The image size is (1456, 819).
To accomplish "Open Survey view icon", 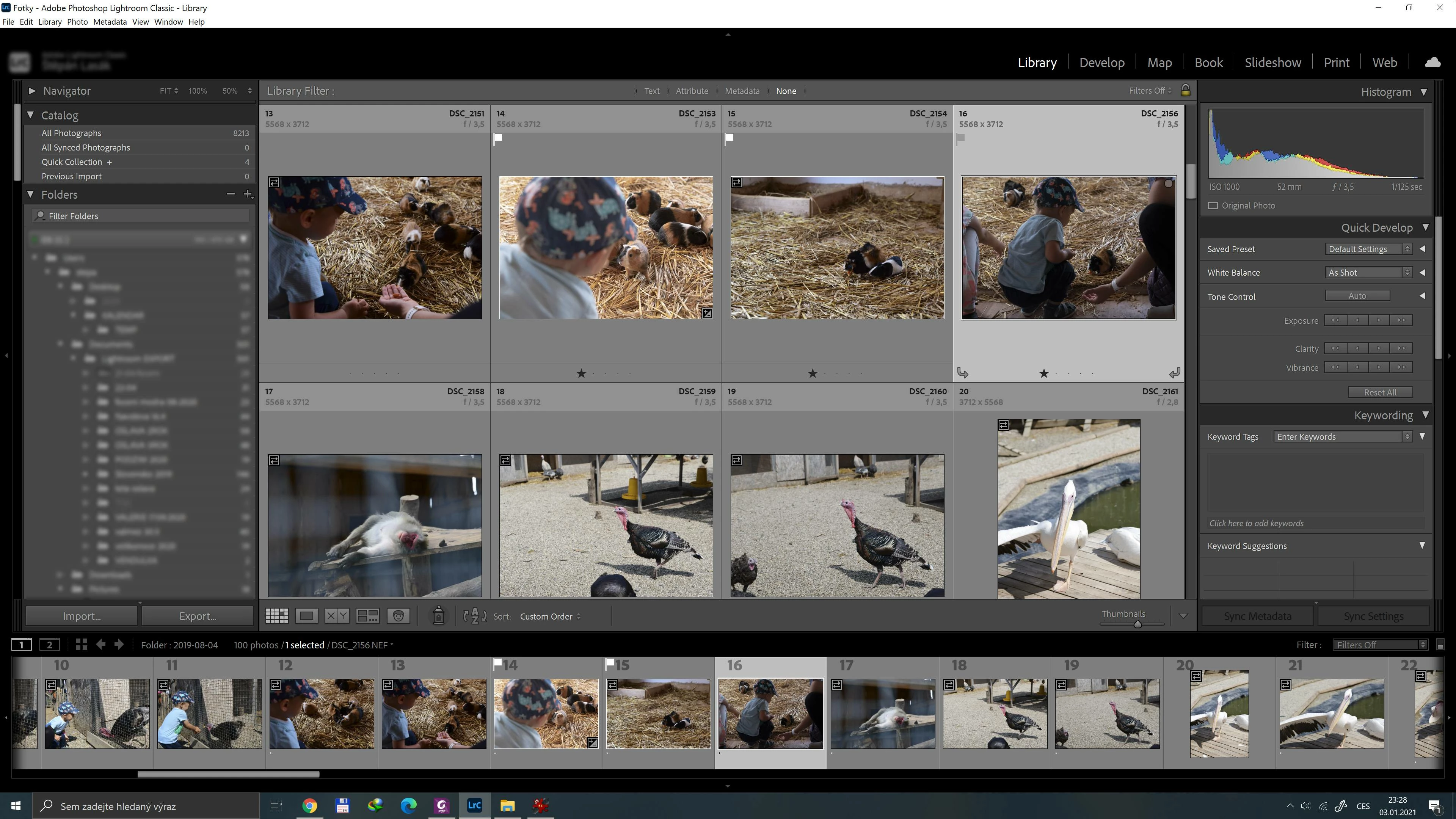I will 367,616.
